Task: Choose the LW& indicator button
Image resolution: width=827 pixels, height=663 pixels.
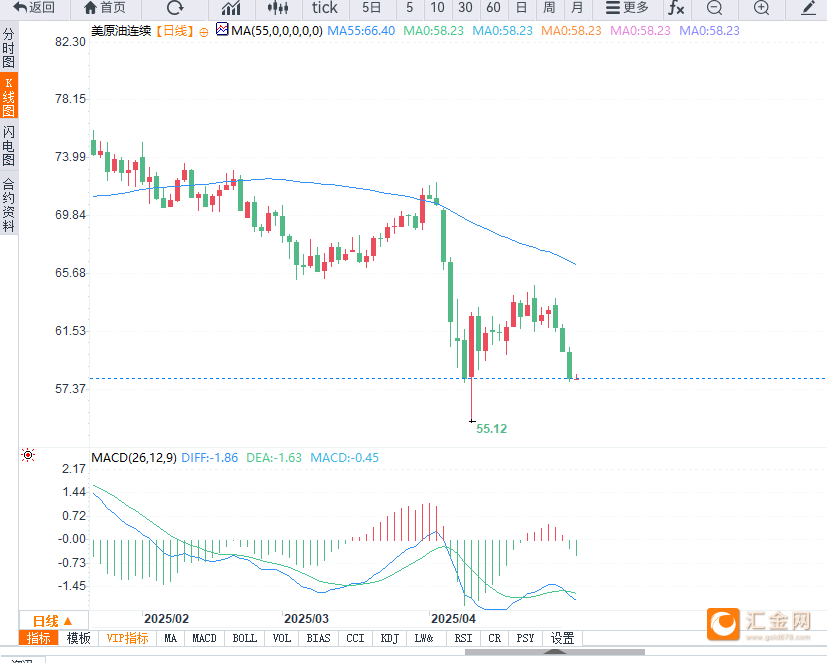Action: [x=424, y=638]
